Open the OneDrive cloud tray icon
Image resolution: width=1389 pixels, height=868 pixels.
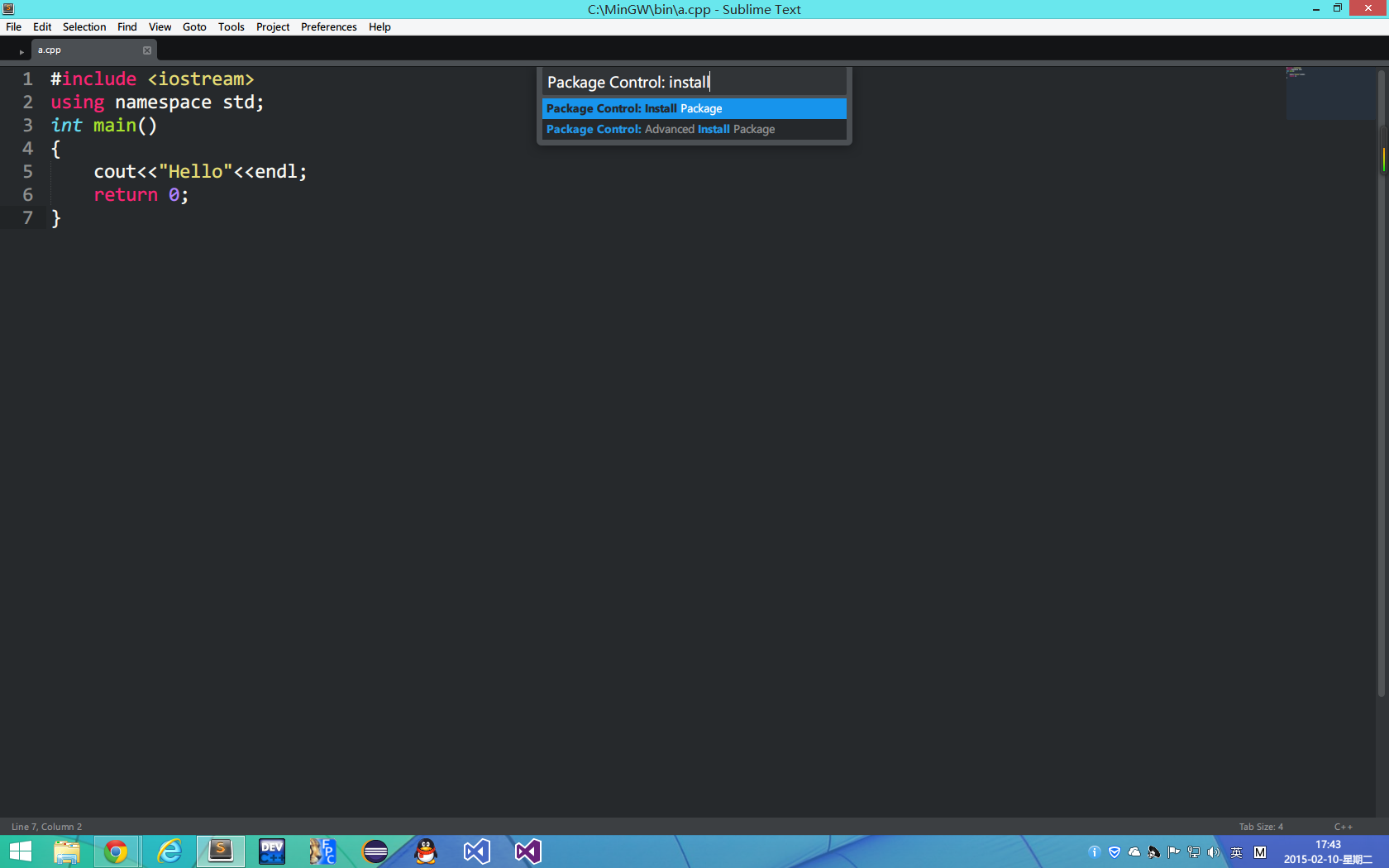click(x=1134, y=852)
